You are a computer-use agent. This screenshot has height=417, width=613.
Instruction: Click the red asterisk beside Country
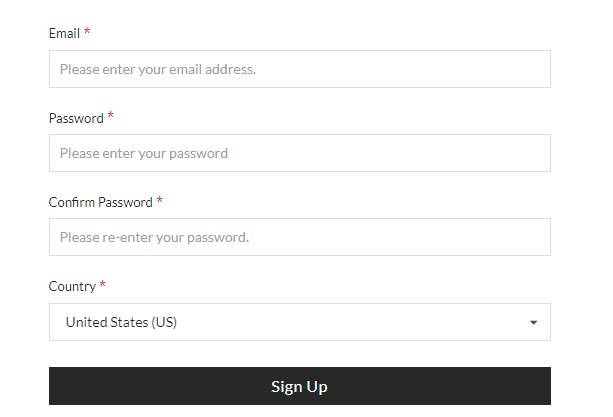tap(102, 285)
